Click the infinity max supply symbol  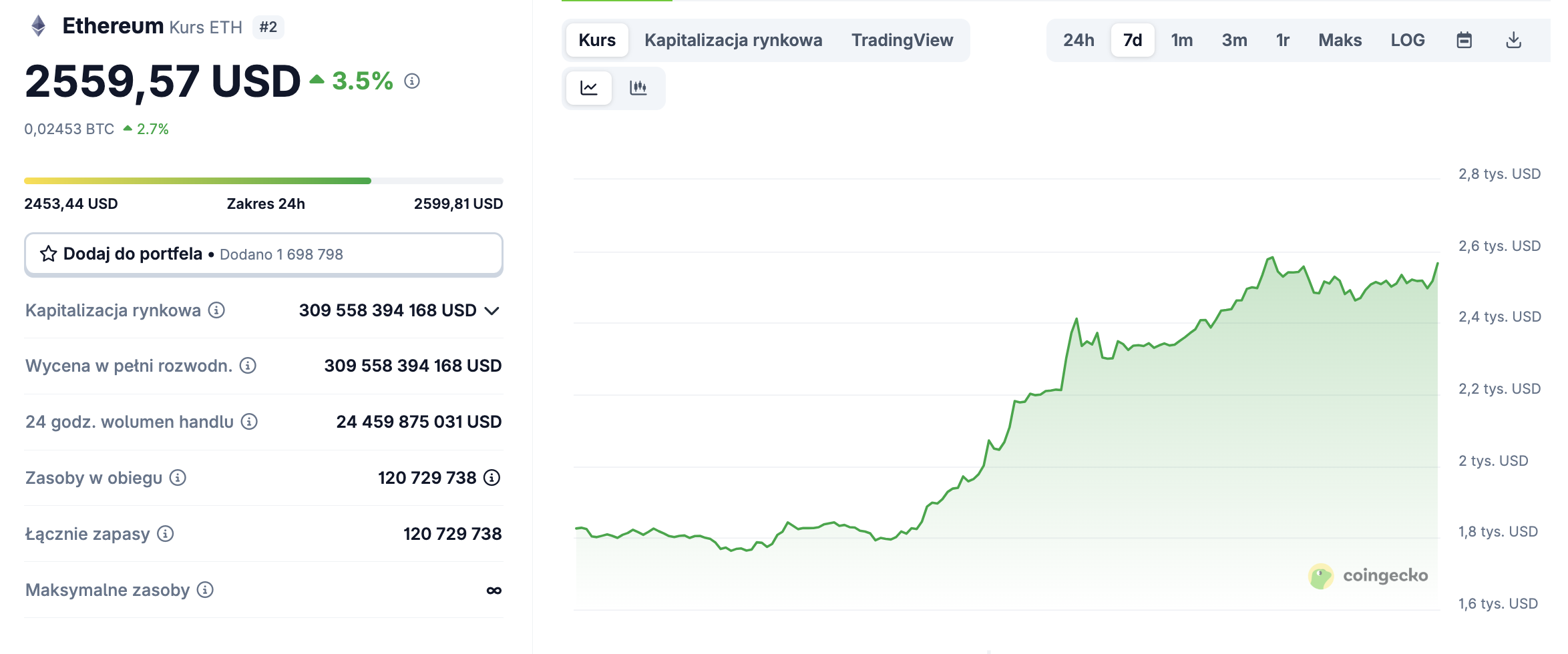point(494,590)
